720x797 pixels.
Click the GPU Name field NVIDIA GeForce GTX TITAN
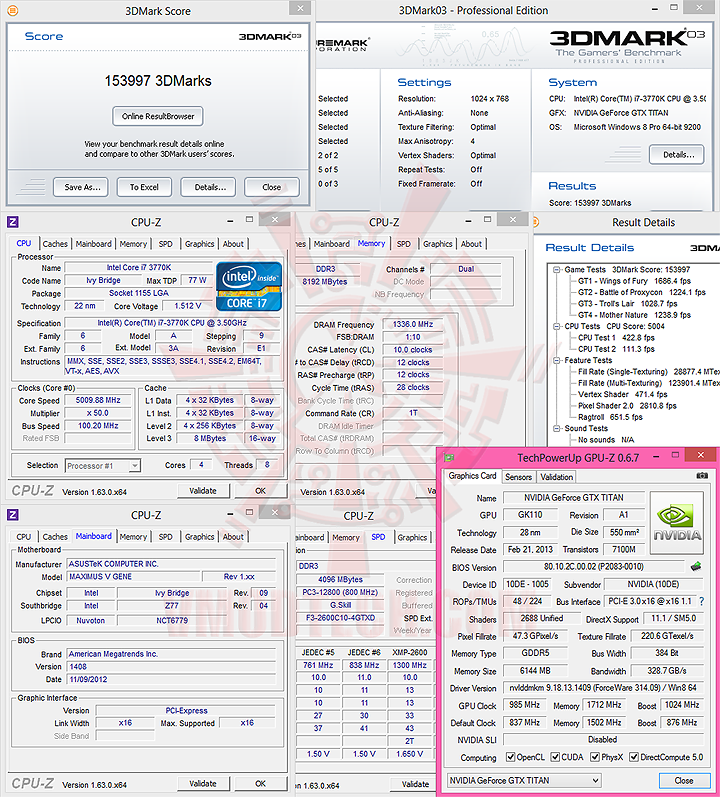pos(574,498)
